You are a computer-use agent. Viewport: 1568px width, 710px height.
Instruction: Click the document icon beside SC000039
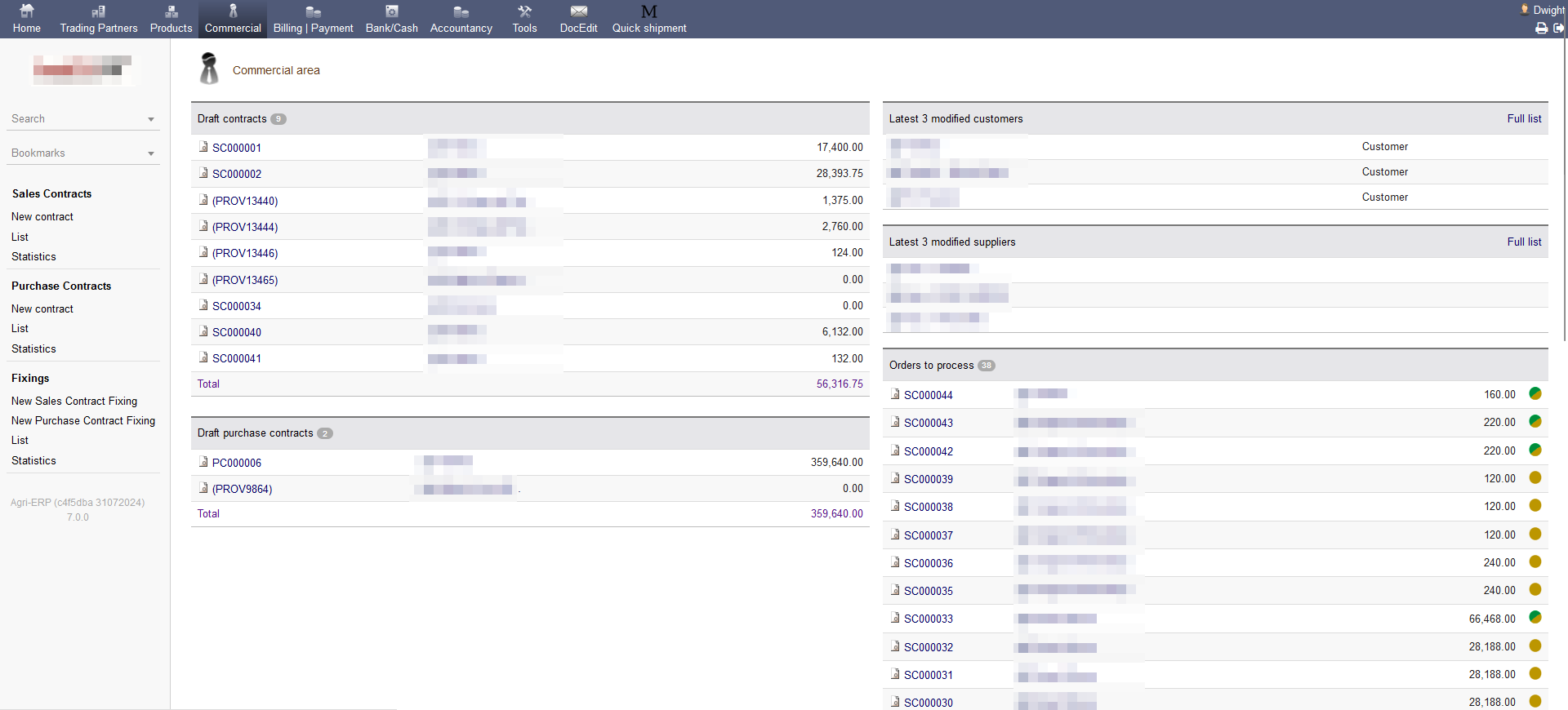click(895, 478)
